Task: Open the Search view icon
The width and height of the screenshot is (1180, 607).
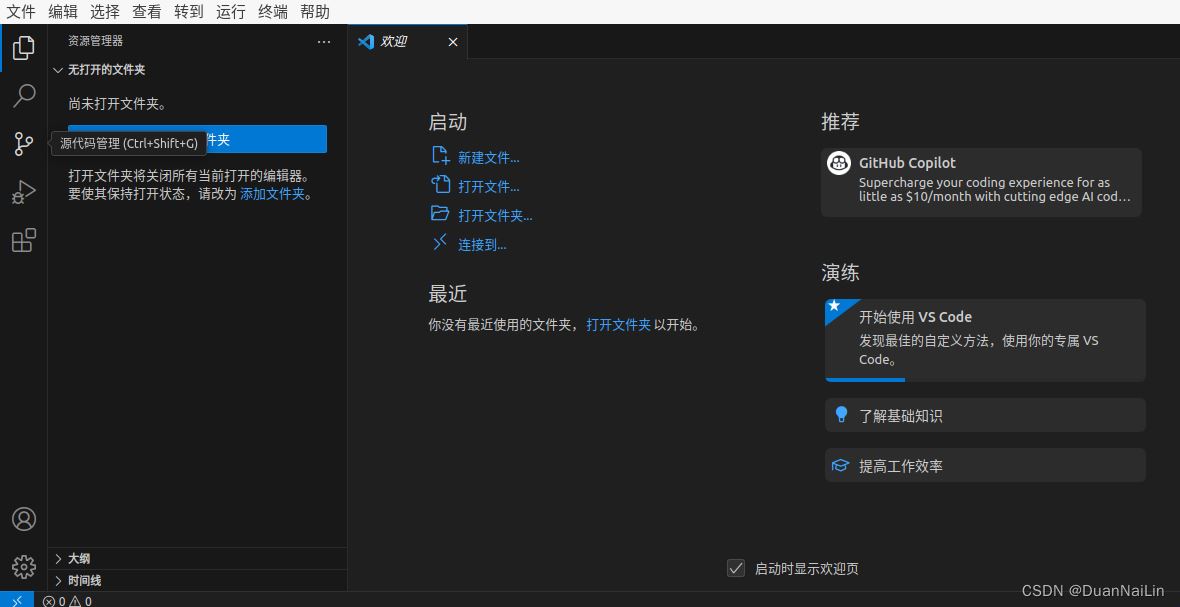Action: (x=24, y=96)
